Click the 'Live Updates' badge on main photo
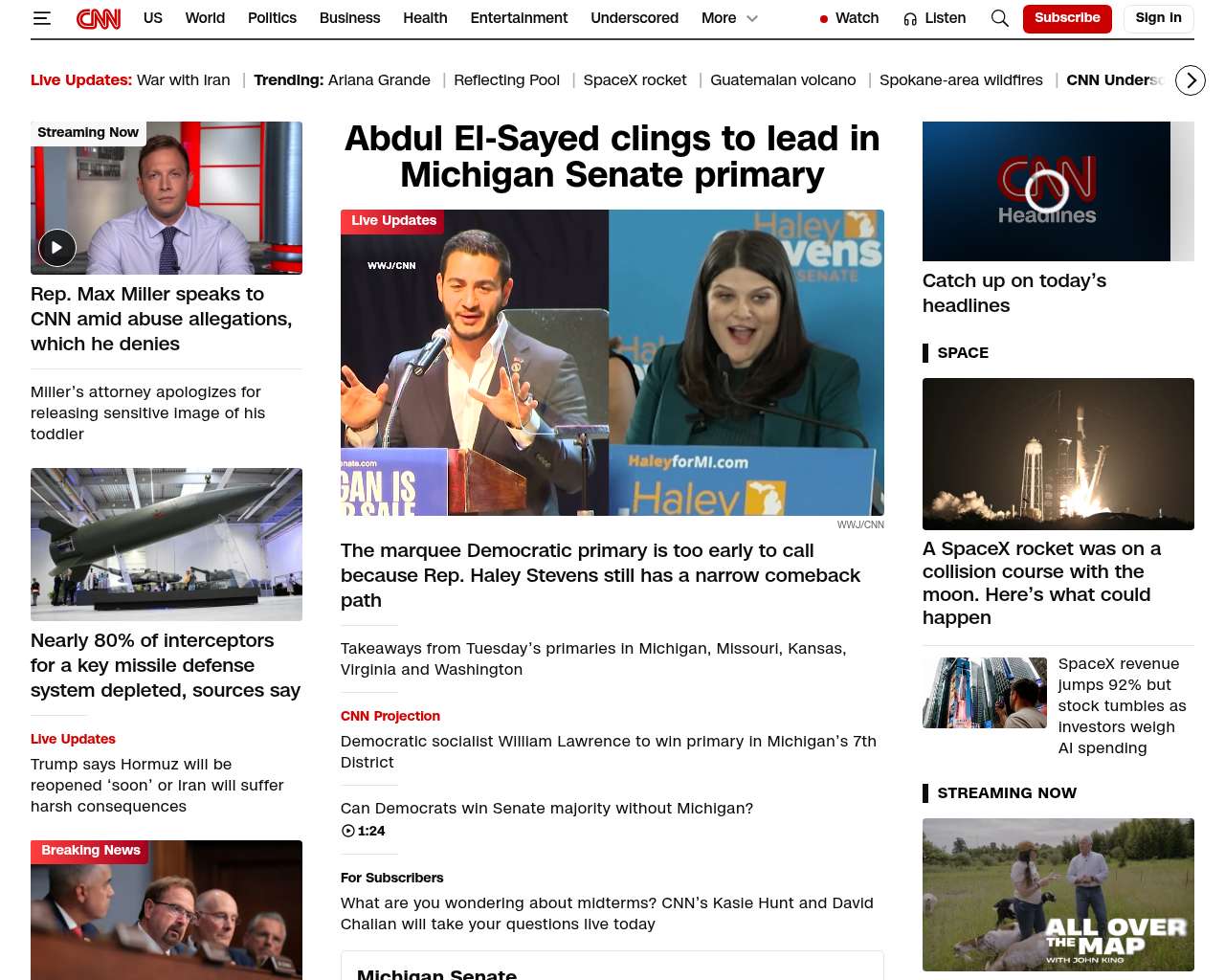 pos(393,221)
